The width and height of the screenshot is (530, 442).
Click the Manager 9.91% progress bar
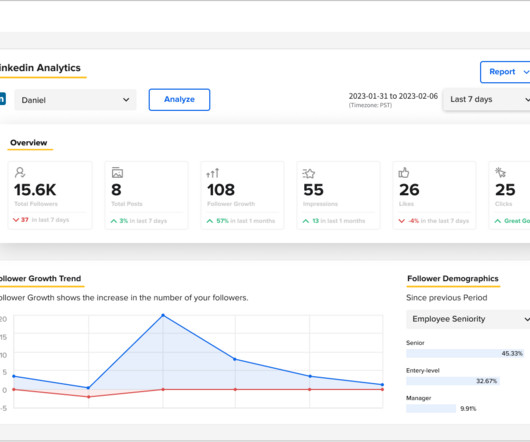tap(431, 409)
